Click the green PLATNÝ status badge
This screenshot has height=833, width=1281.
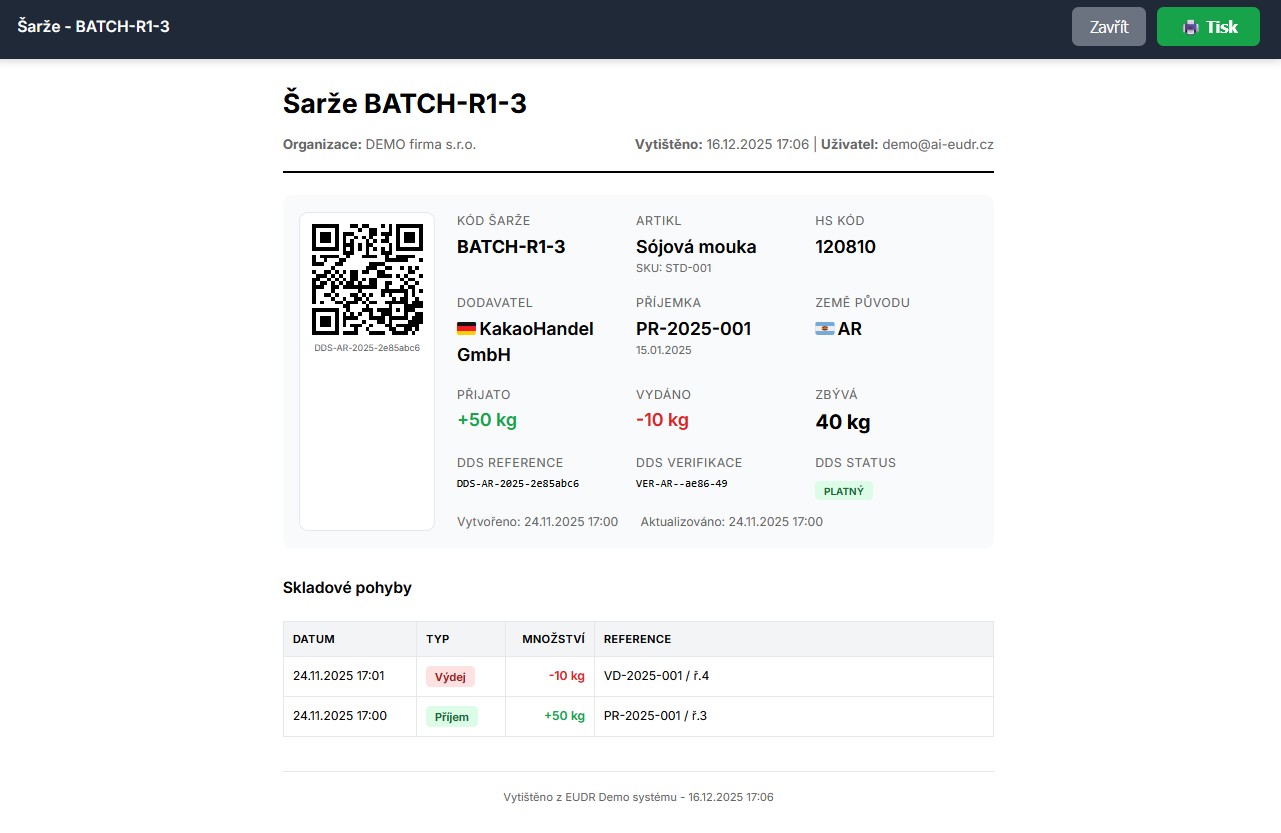(x=843, y=491)
